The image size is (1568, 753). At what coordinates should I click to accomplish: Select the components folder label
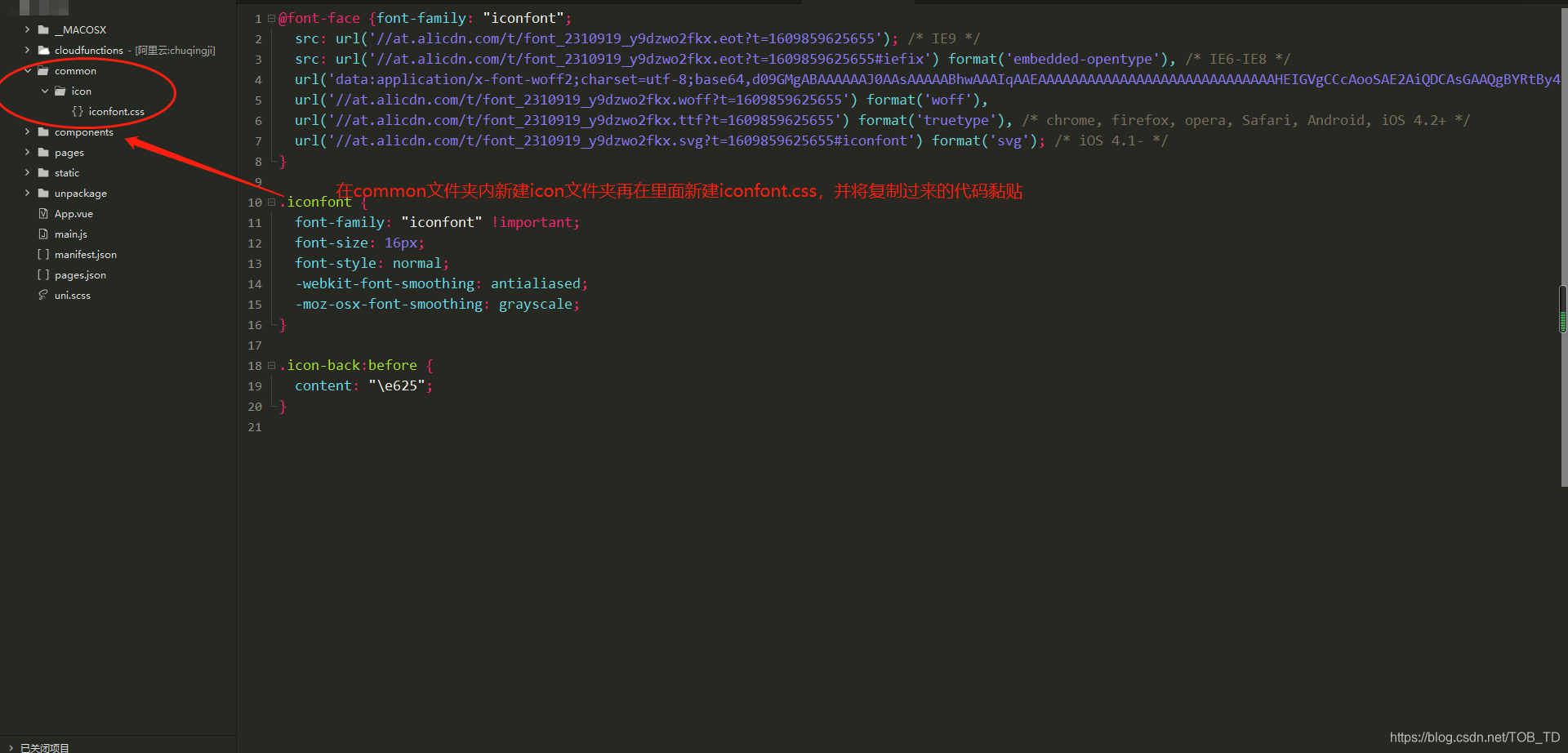tap(84, 132)
